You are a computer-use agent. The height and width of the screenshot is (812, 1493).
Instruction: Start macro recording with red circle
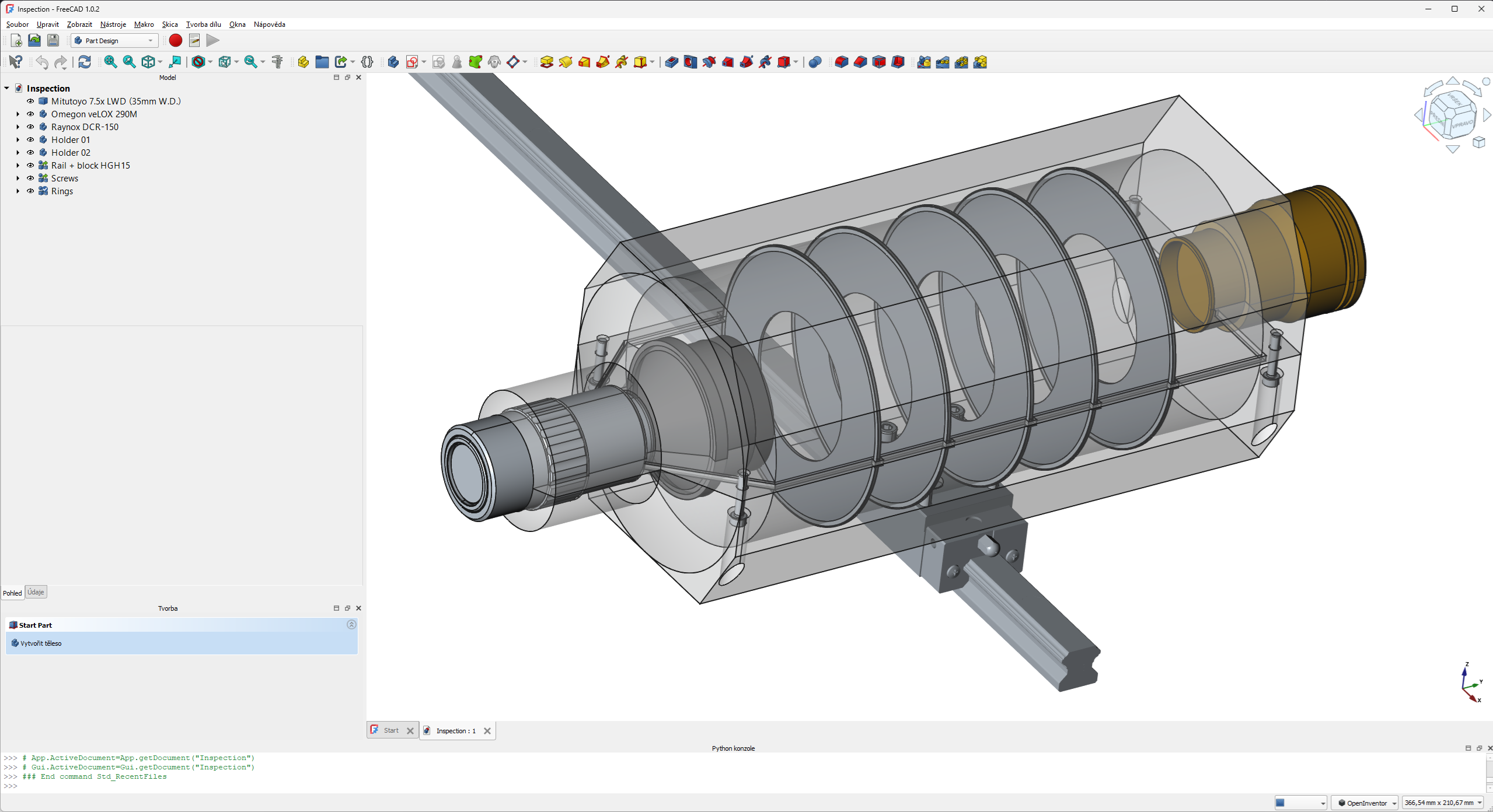pyautogui.click(x=175, y=40)
